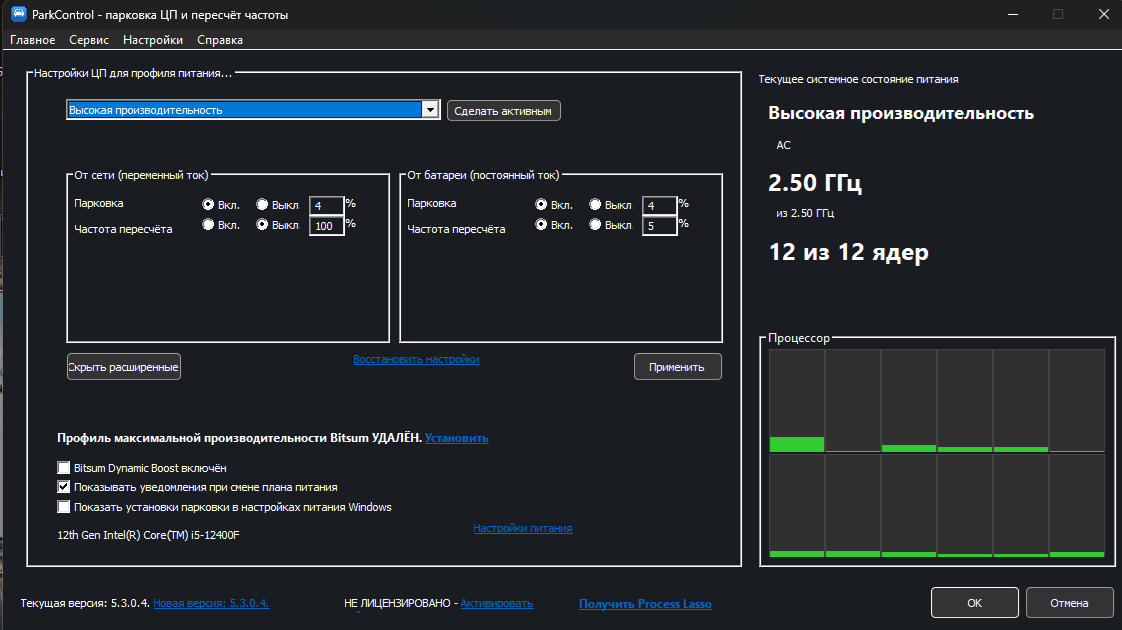Screen dimensions: 1122x630
Task: Open the Справка menu
Action: [220, 40]
